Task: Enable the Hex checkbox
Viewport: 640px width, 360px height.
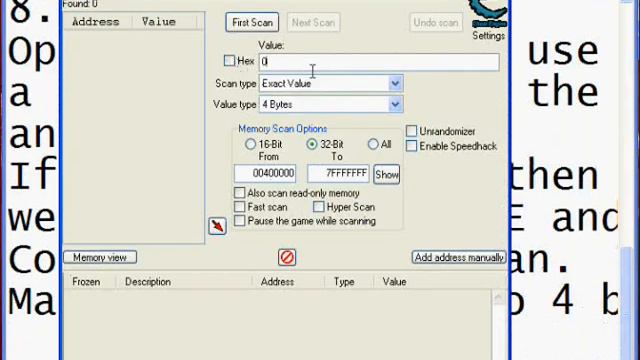Action: 229,61
